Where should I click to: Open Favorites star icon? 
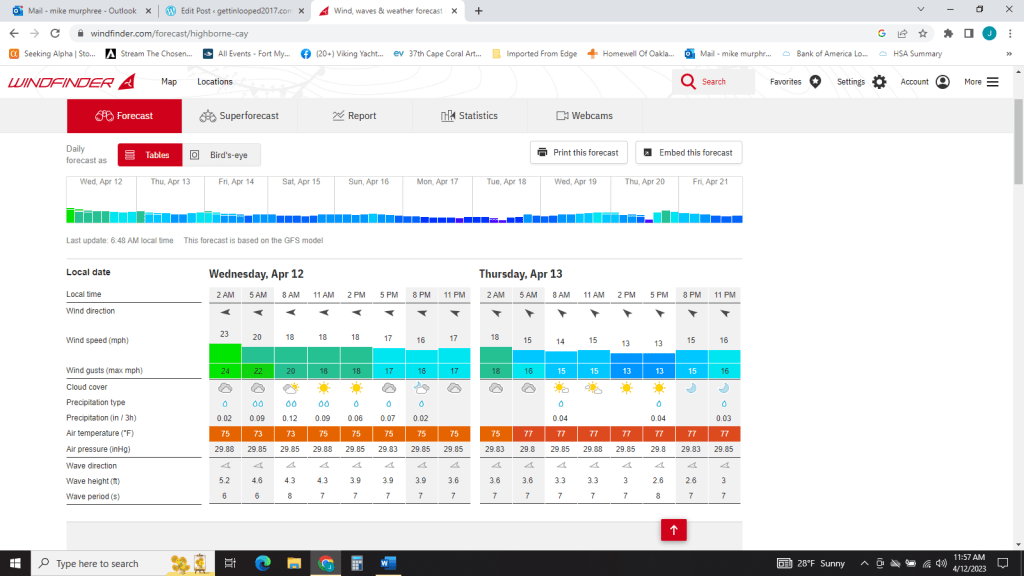(x=815, y=82)
